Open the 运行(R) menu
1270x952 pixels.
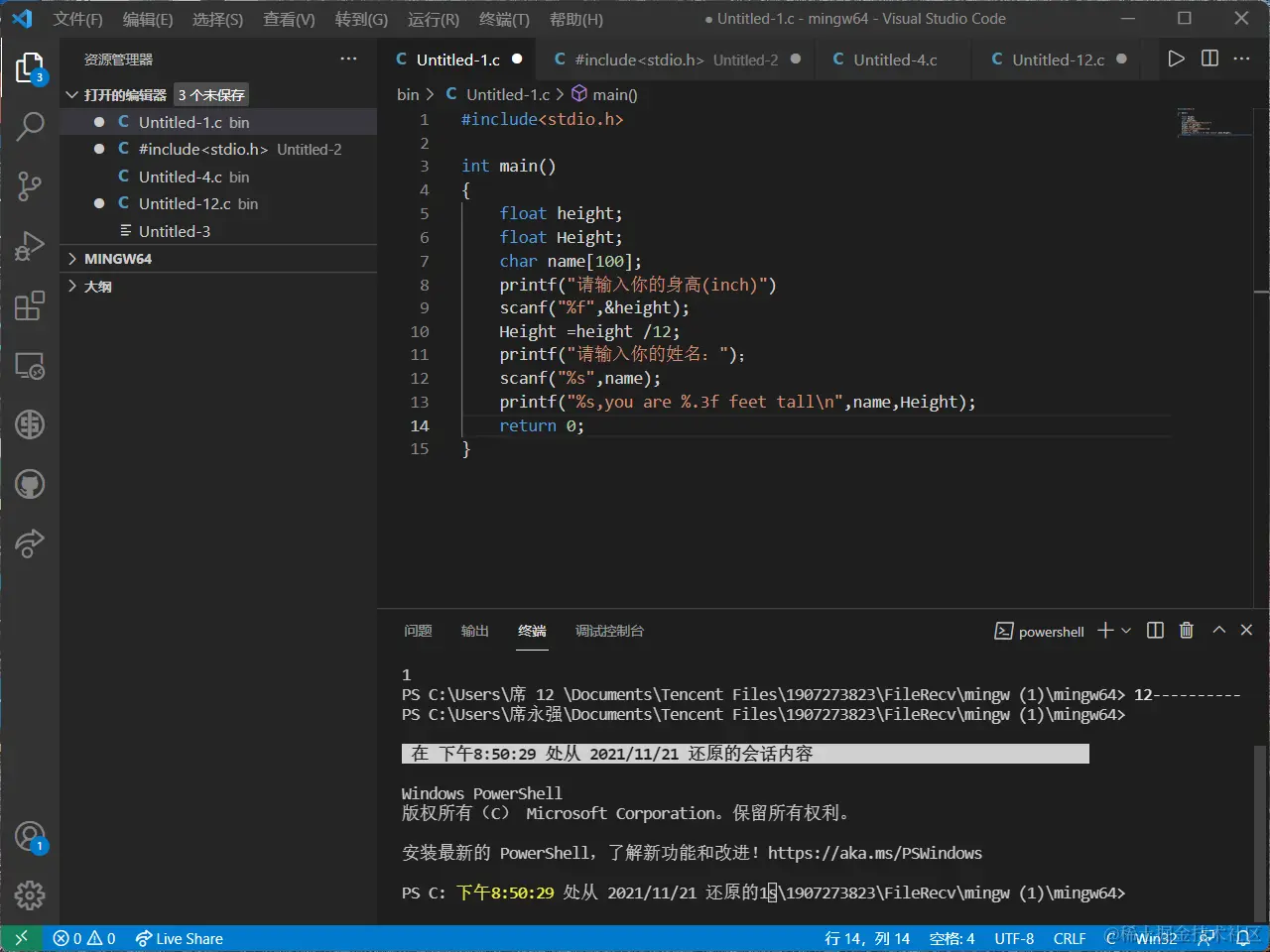coord(434,19)
